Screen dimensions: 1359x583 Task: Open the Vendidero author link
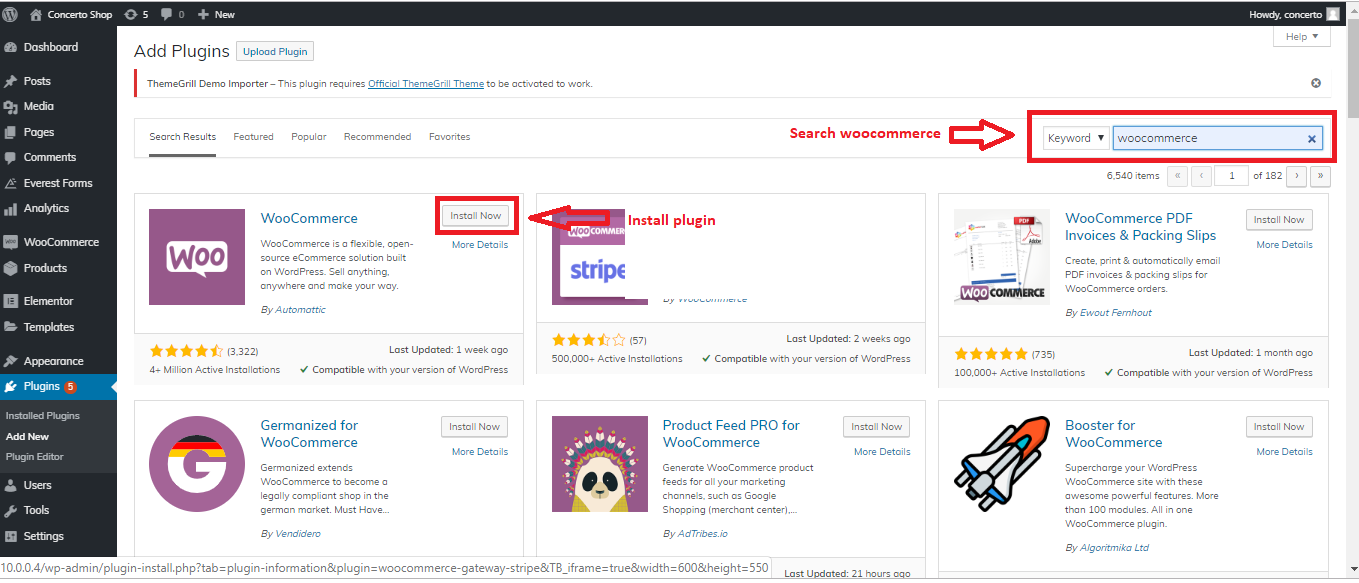click(298, 534)
